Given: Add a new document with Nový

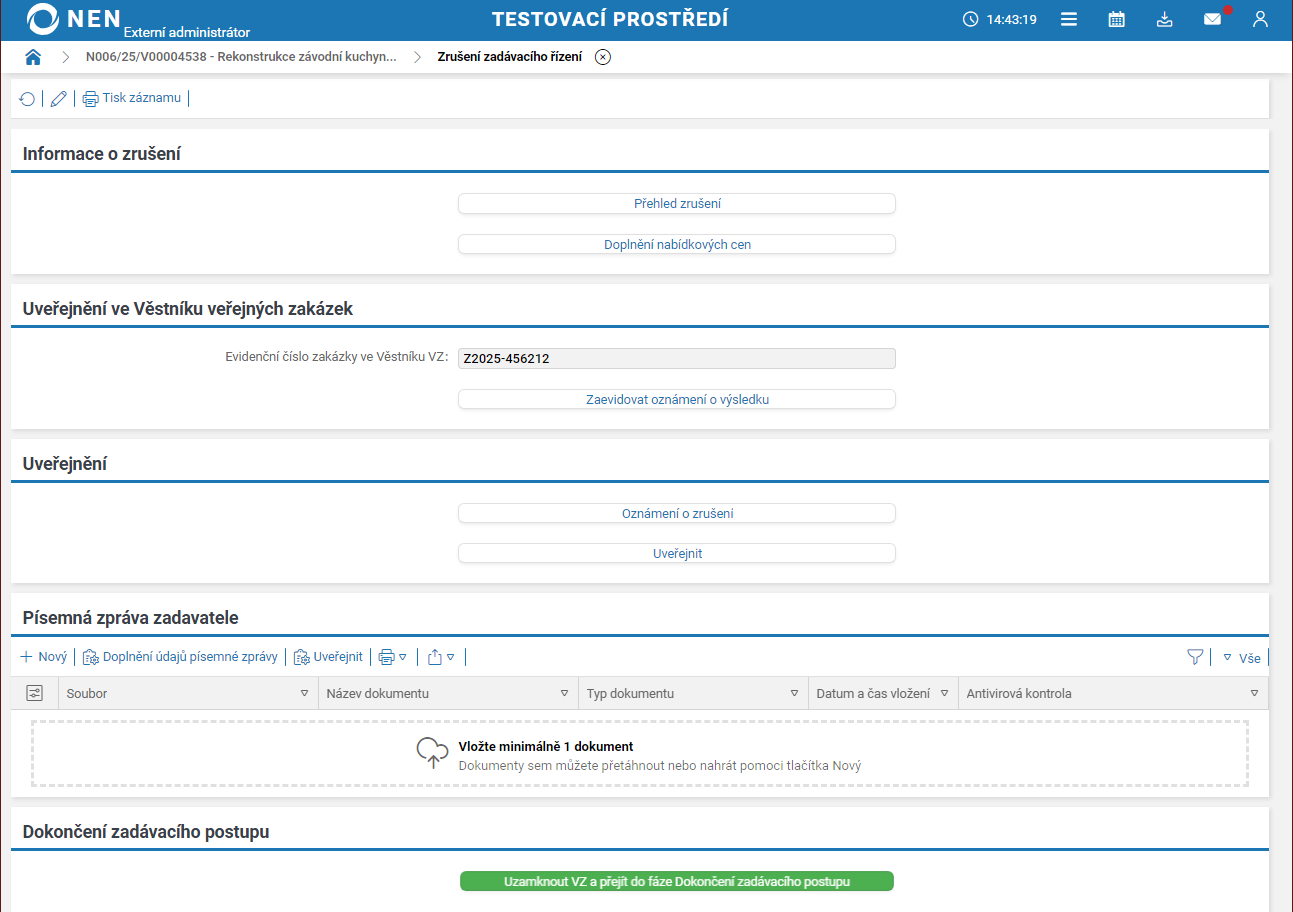Looking at the screenshot, I should tap(44, 657).
